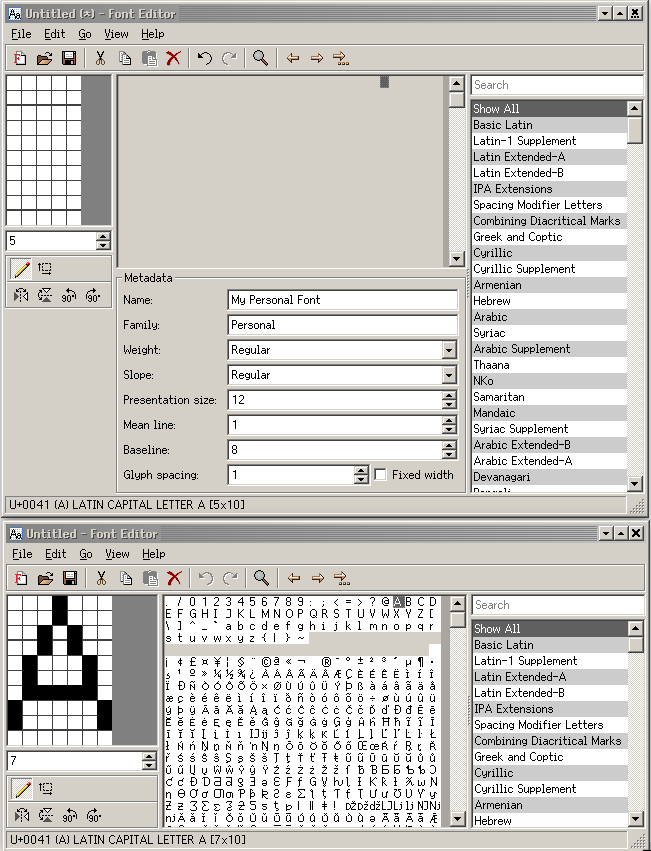Open the Go menu in top window
Image resolution: width=651 pixels, height=851 pixels.
point(85,34)
